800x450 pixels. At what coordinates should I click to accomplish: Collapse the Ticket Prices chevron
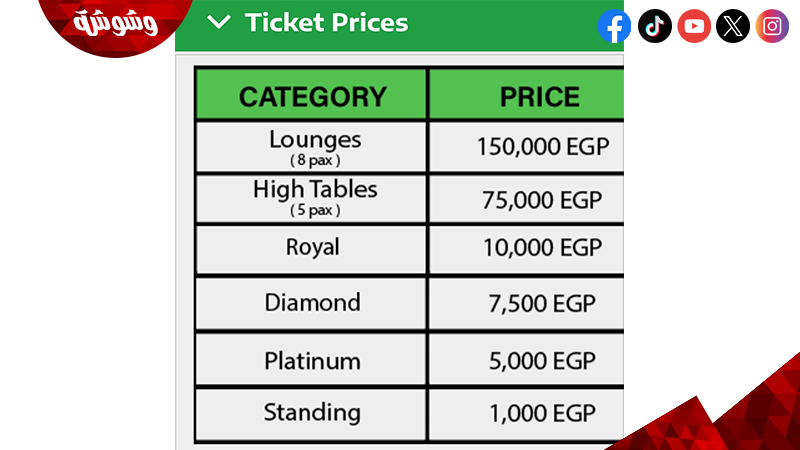pos(218,22)
